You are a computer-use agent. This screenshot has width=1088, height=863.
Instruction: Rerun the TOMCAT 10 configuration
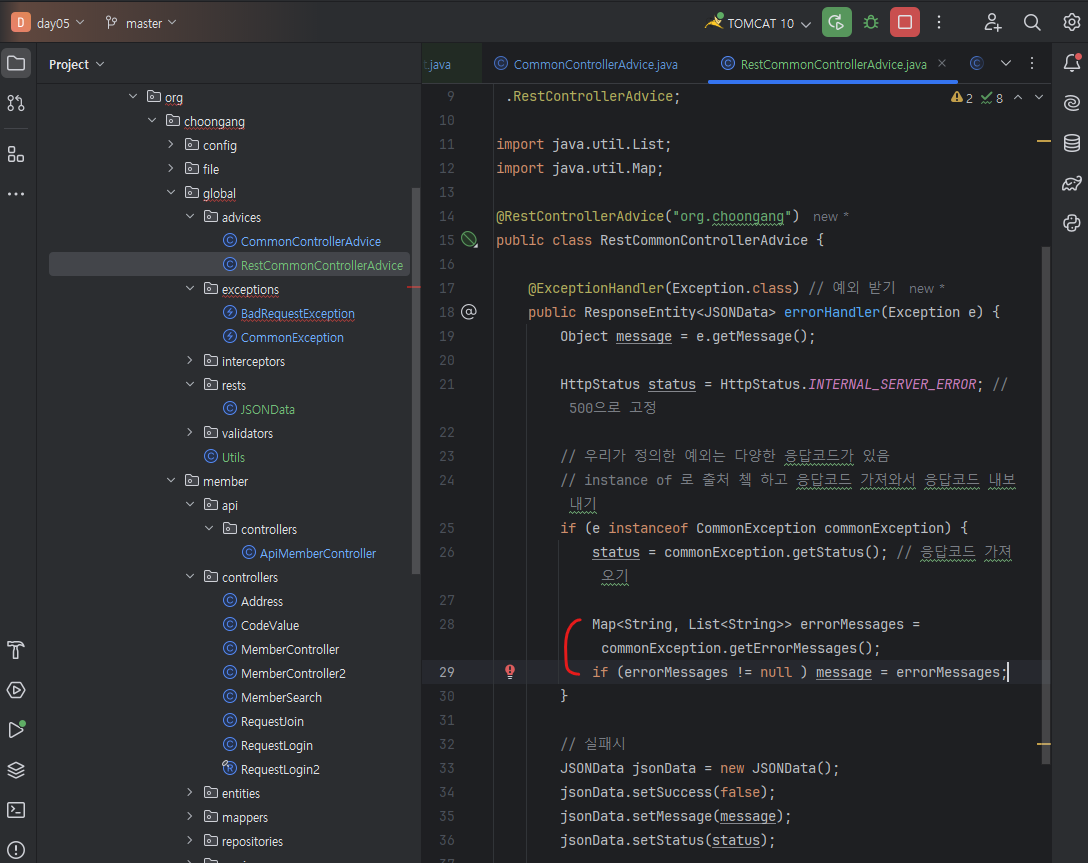837,22
